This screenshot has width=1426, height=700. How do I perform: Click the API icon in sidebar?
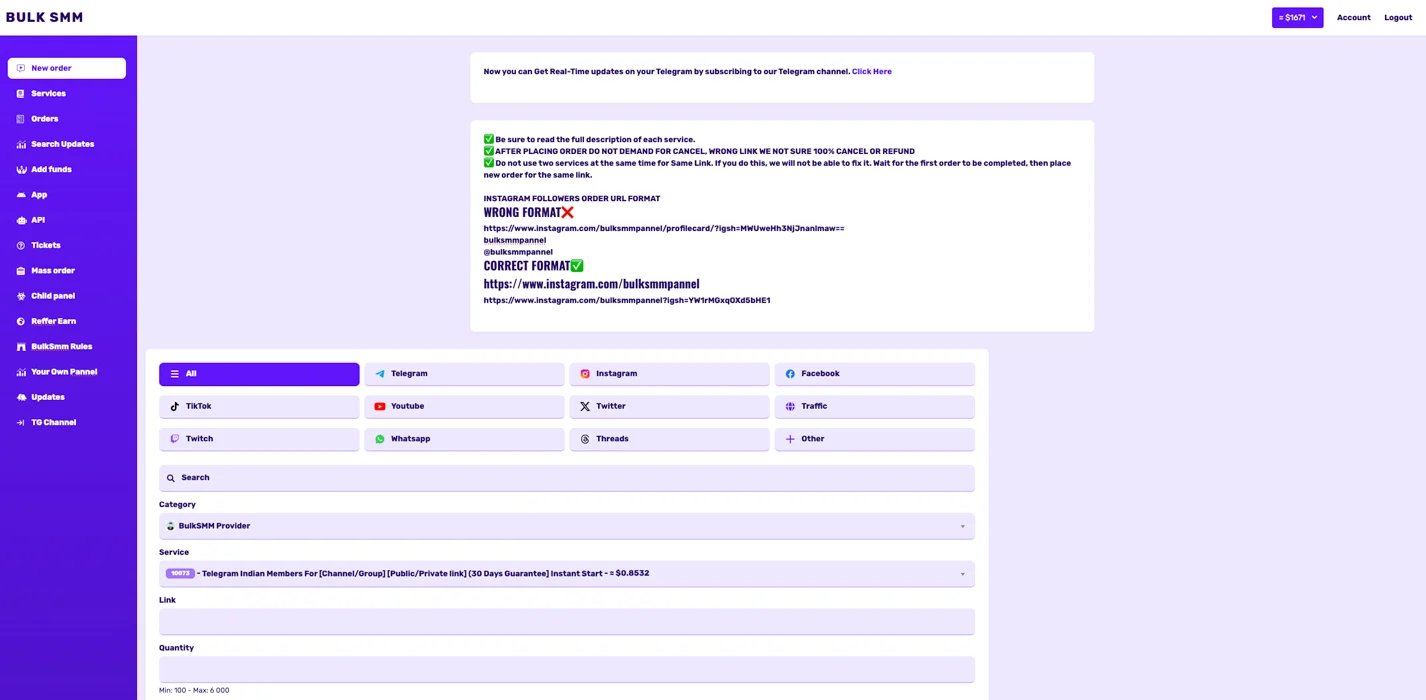pyautogui.click(x=21, y=220)
